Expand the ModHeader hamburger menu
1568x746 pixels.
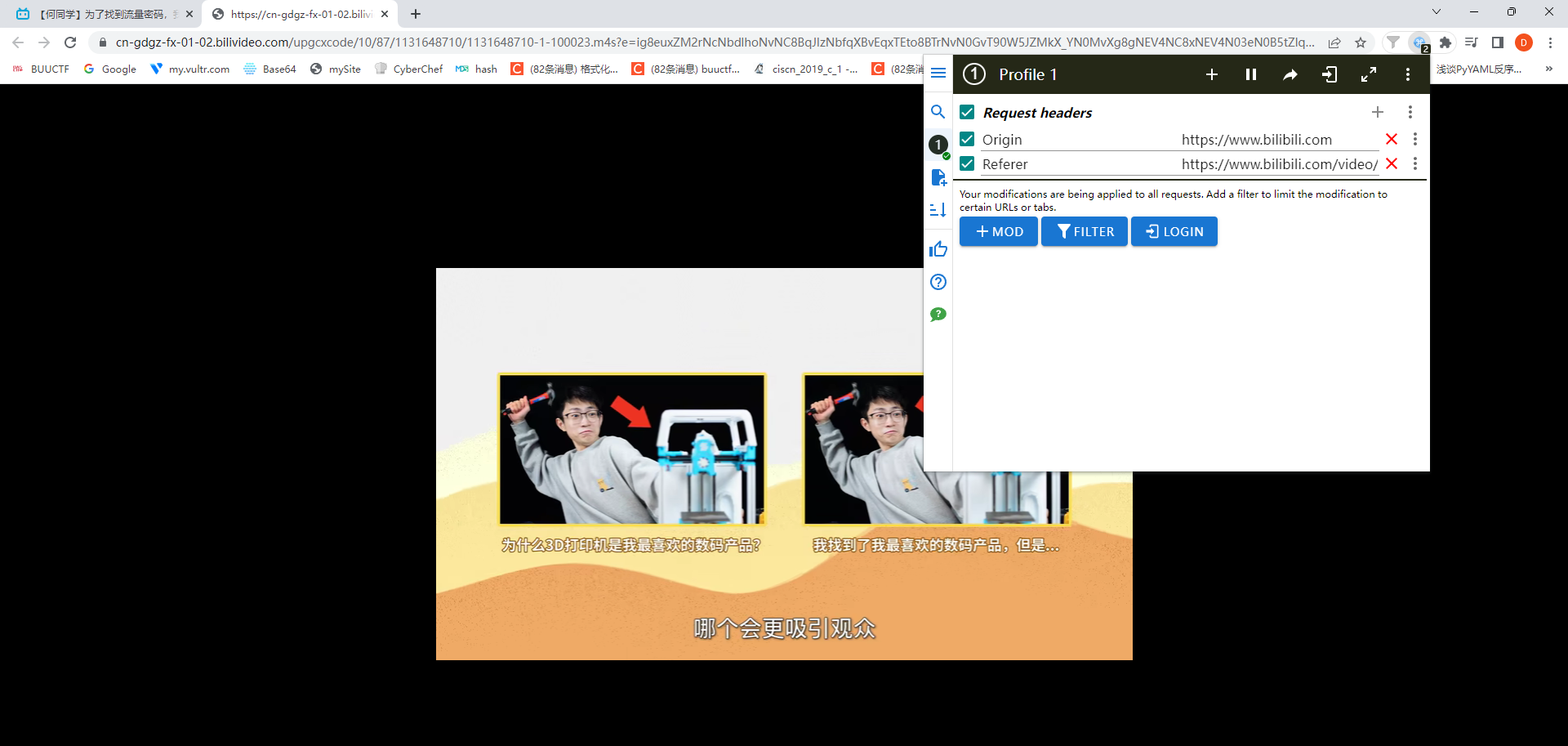click(938, 74)
